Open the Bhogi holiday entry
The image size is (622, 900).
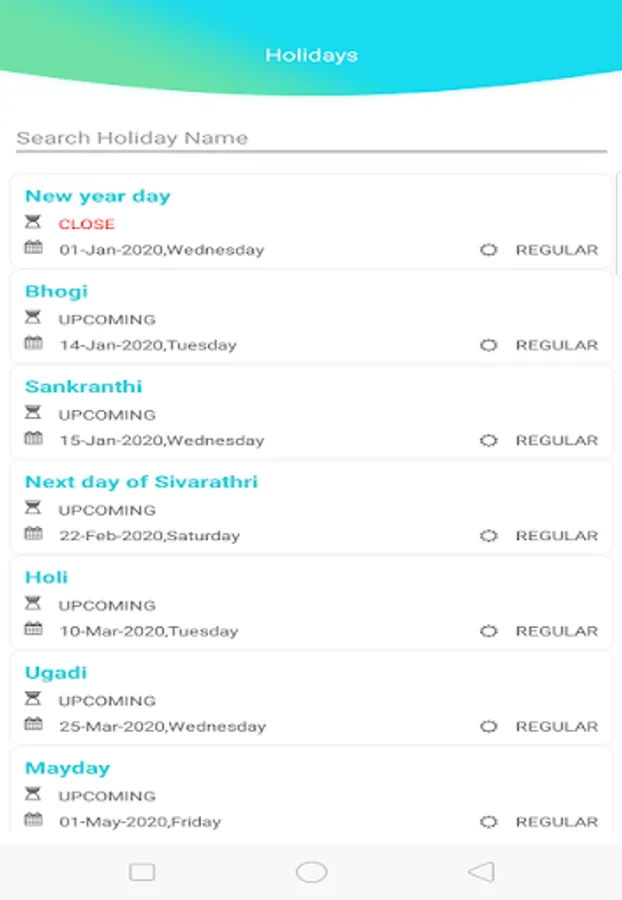pos(56,291)
